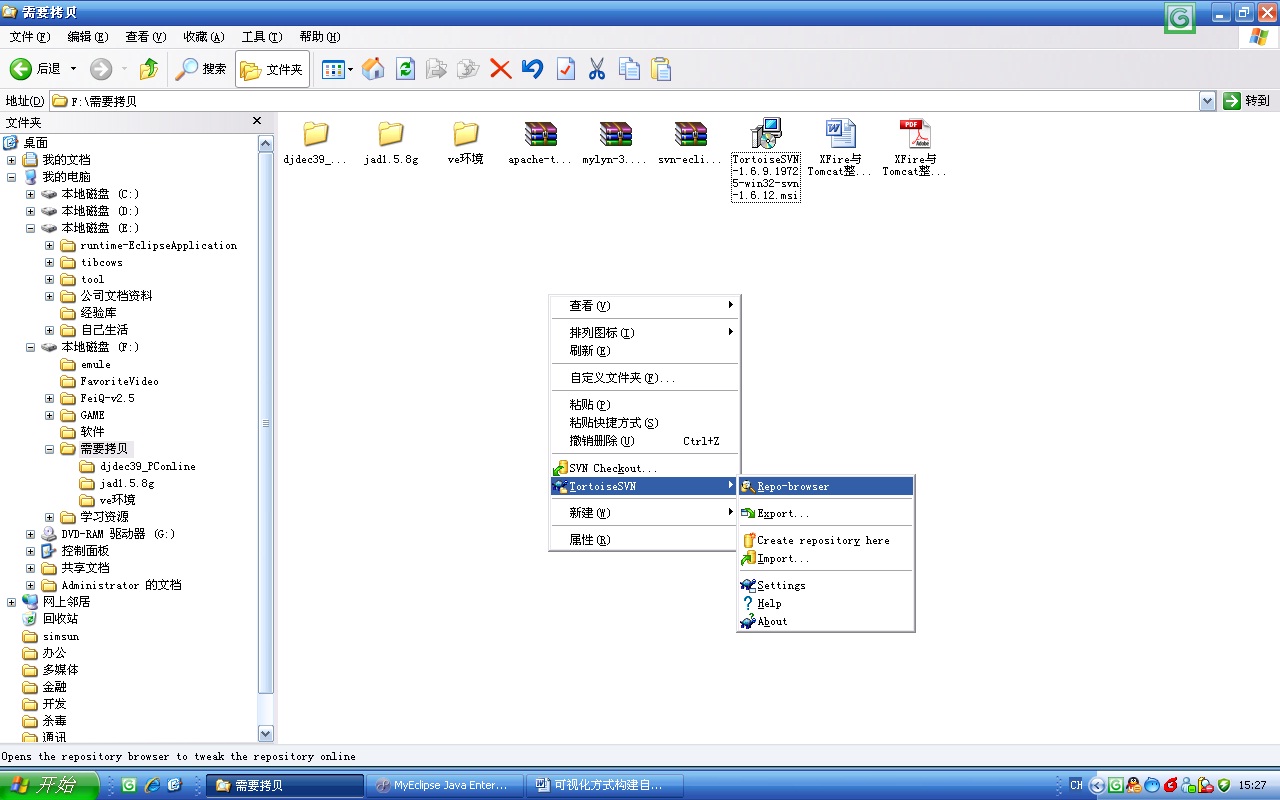Collapse the 需要拷贝 tree node

tap(50, 449)
